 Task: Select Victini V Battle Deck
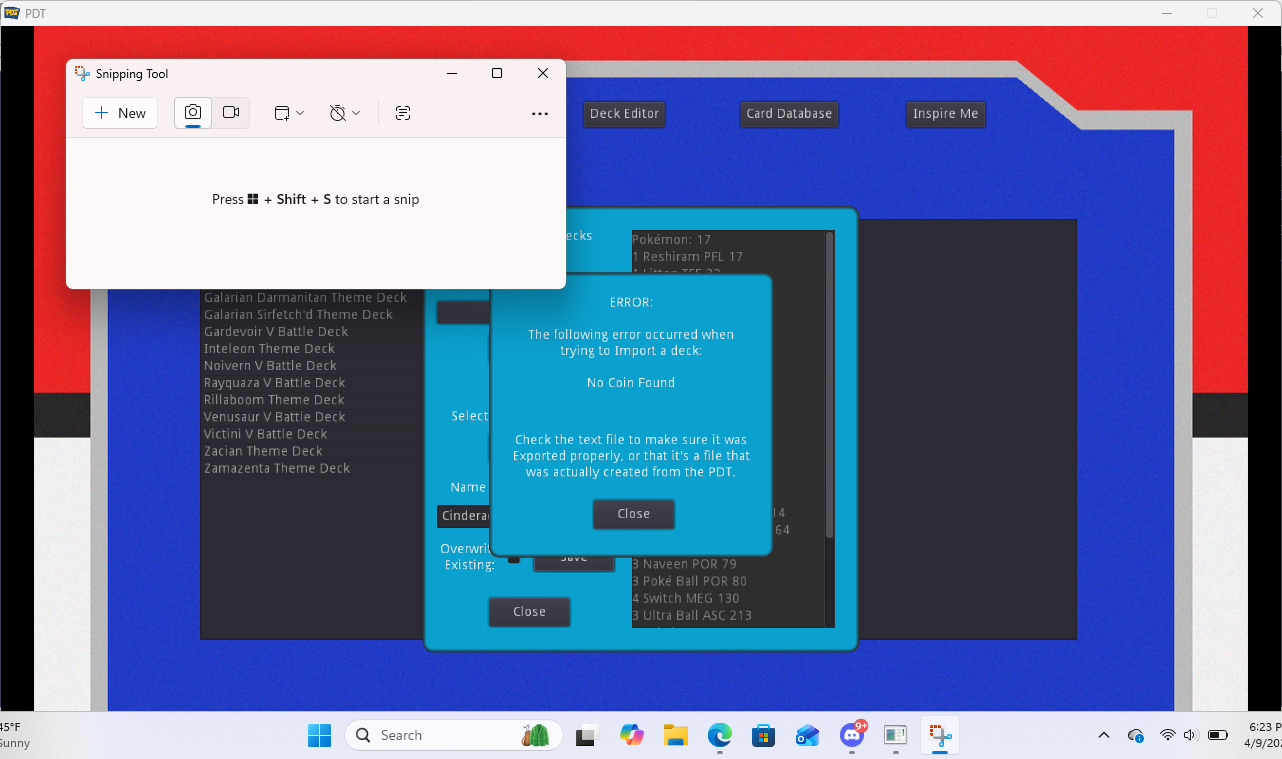click(266, 434)
